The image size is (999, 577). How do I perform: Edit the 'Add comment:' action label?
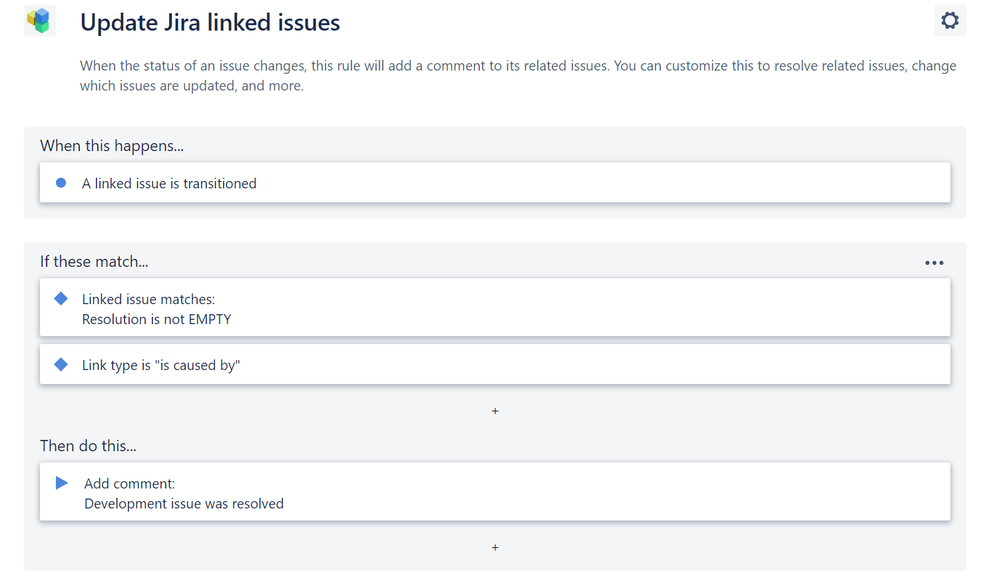129,483
